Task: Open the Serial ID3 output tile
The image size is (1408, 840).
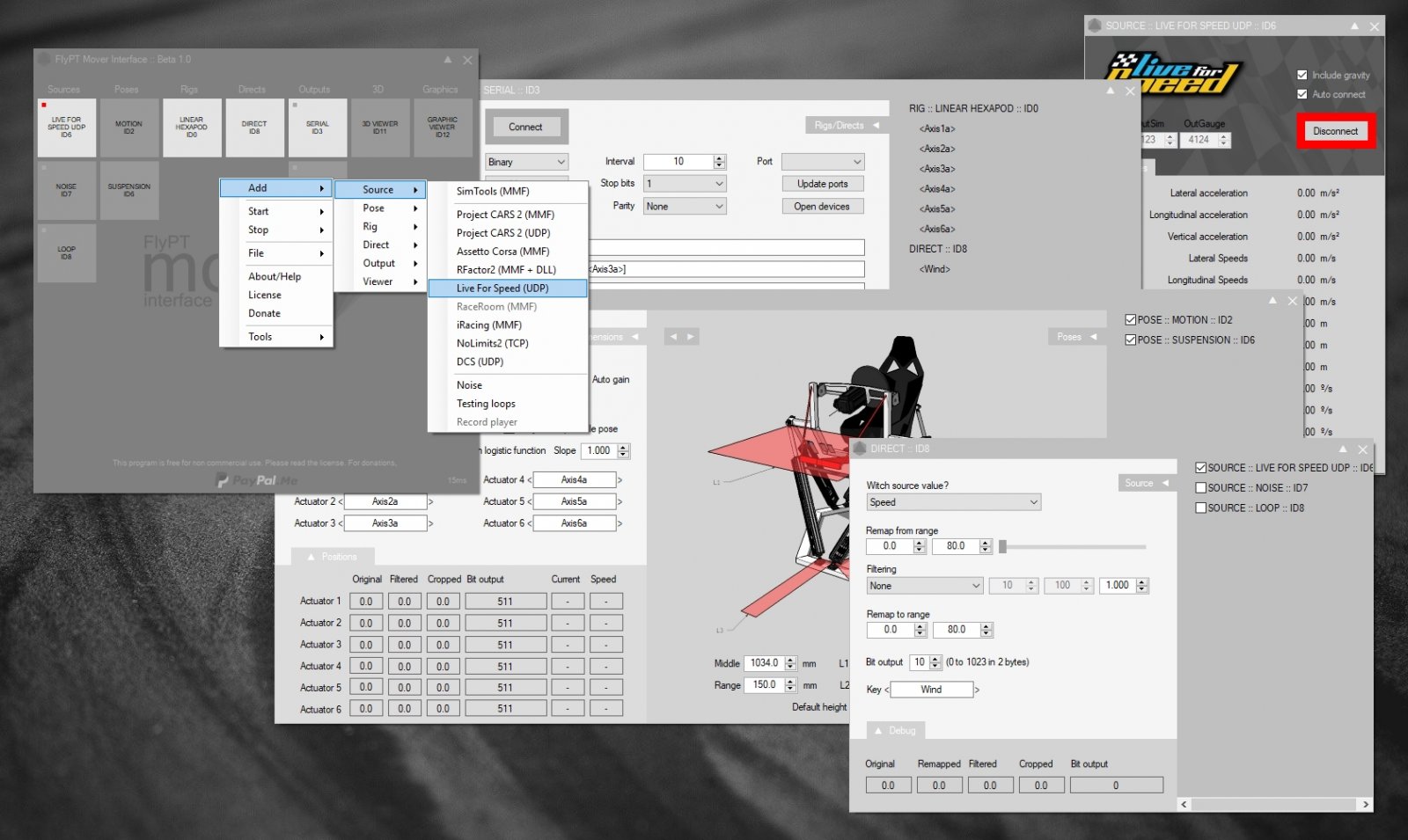Action: pyautogui.click(x=318, y=128)
